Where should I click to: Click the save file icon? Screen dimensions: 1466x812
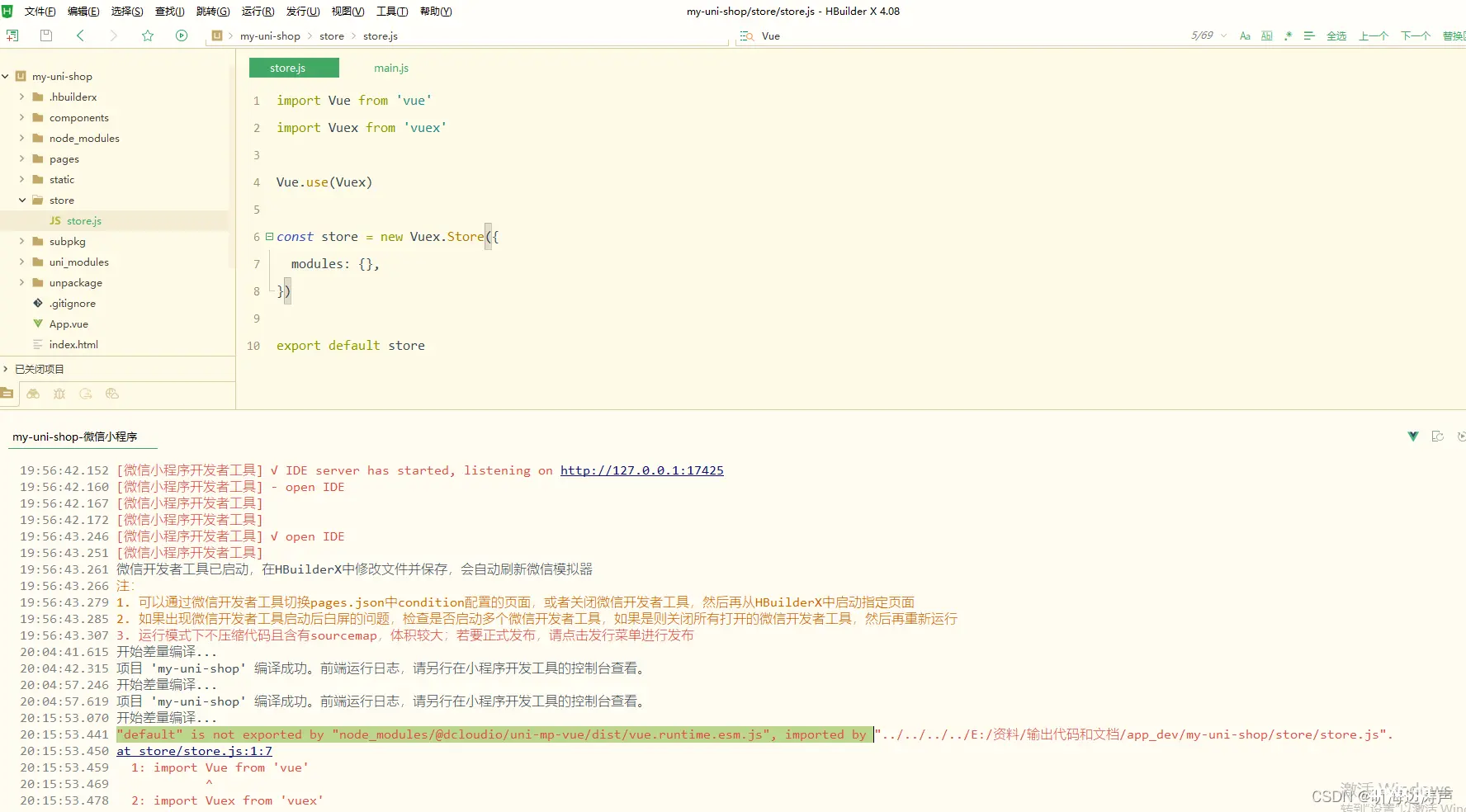[x=46, y=35]
